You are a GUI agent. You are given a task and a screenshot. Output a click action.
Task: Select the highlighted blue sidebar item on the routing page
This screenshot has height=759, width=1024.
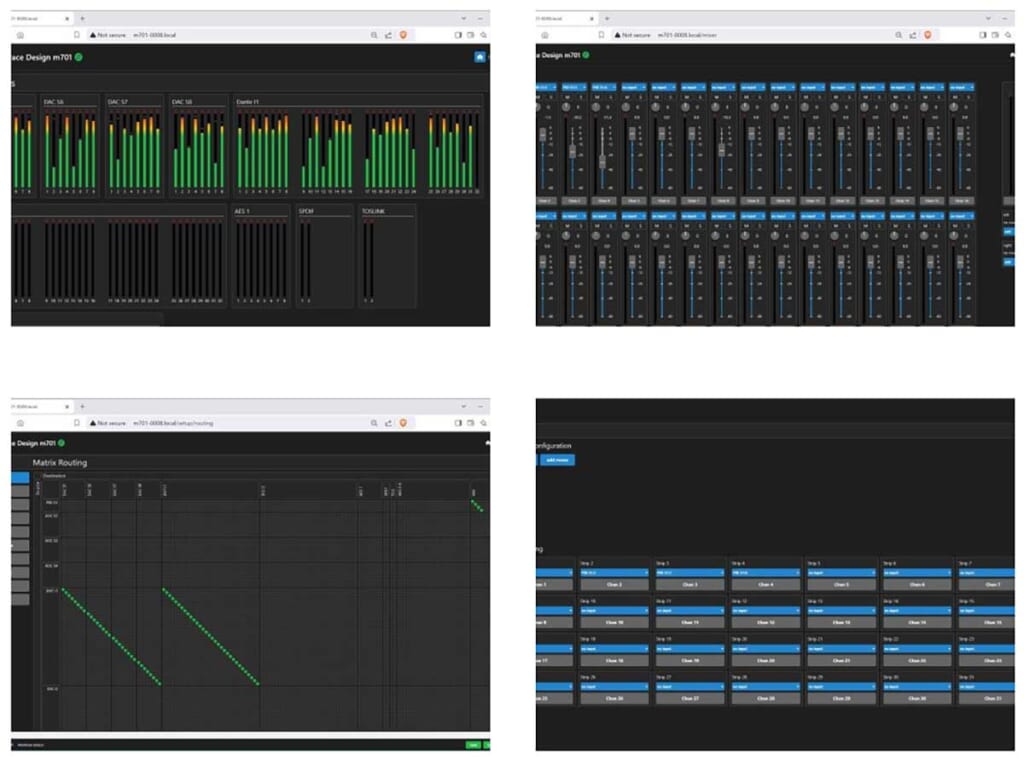(x=20, y=478)
